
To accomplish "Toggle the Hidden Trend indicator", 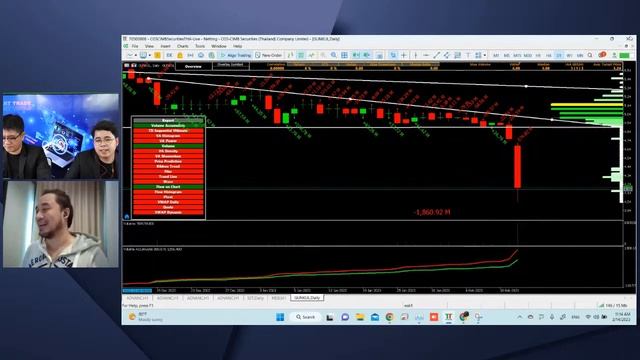I will (168, 166).
